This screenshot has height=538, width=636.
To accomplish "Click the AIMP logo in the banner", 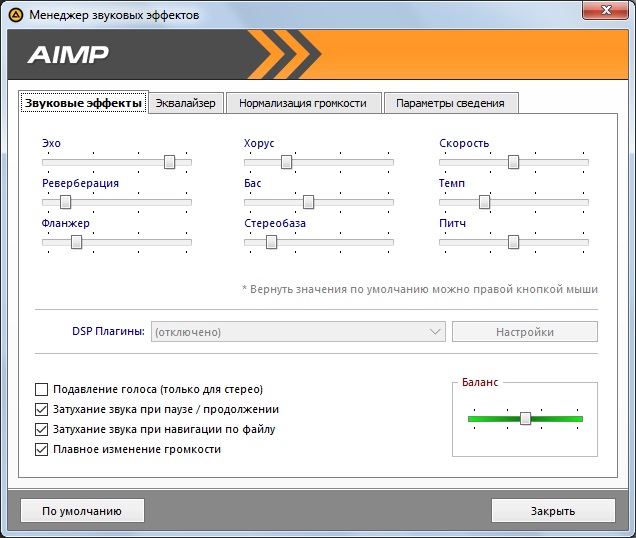I will click(68, 55).
